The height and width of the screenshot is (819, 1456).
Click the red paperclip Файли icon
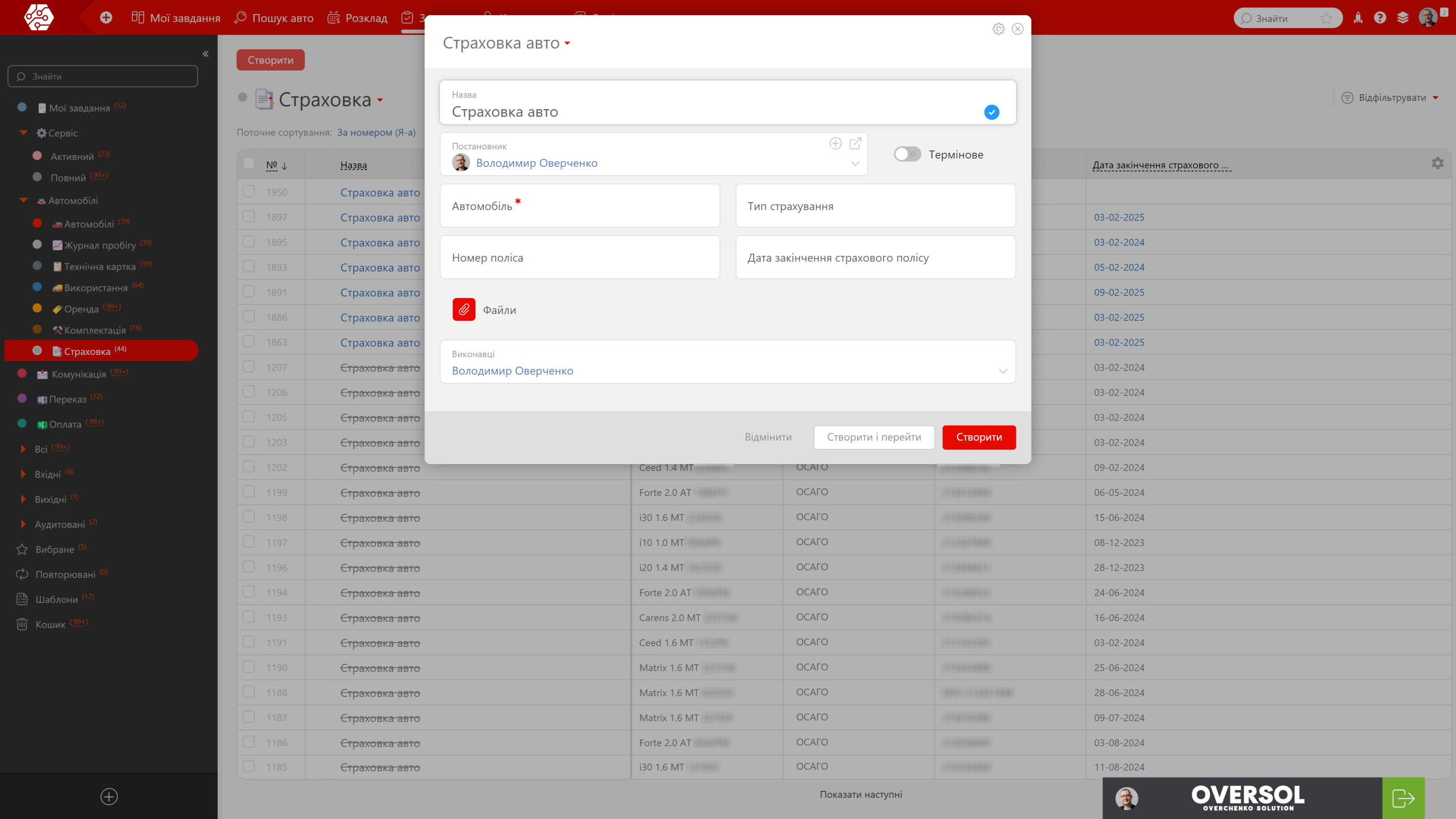(x=464, y=309)
